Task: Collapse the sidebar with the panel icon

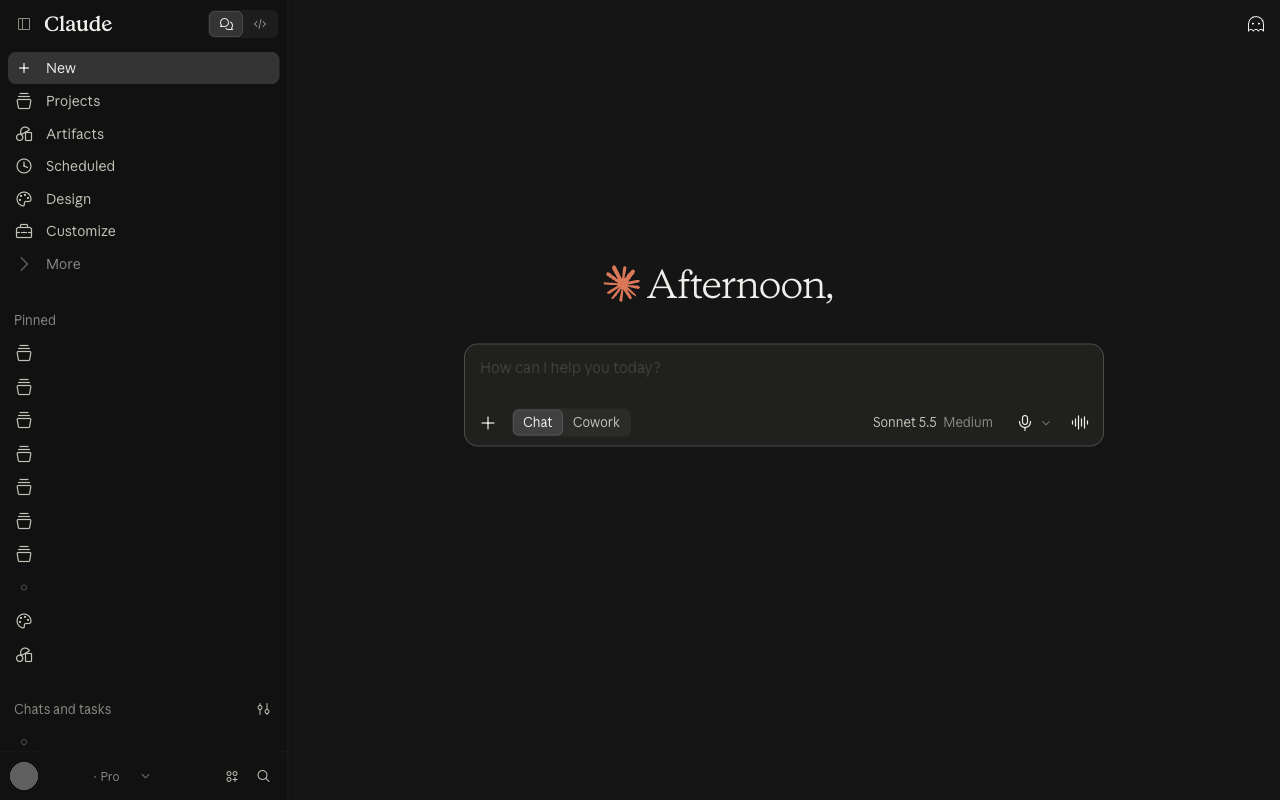Action: pyautogui.click(x=24, y=24)
